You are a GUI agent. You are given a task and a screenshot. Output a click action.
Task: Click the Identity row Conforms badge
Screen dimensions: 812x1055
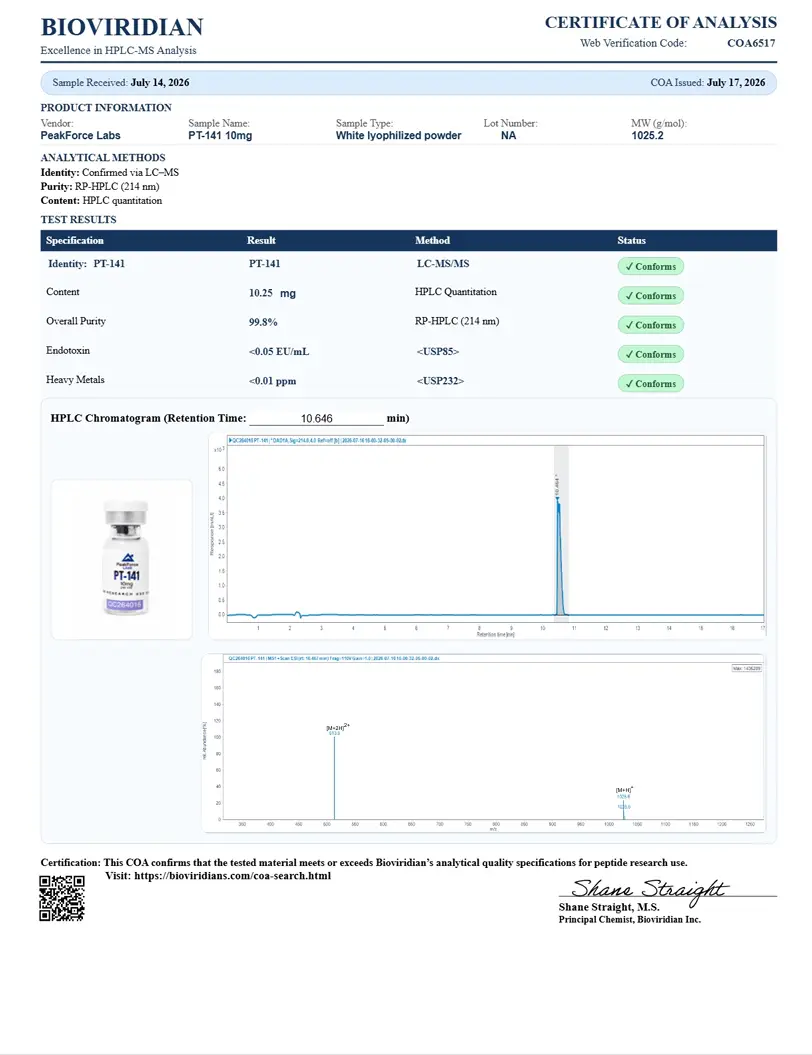(651, 266)
